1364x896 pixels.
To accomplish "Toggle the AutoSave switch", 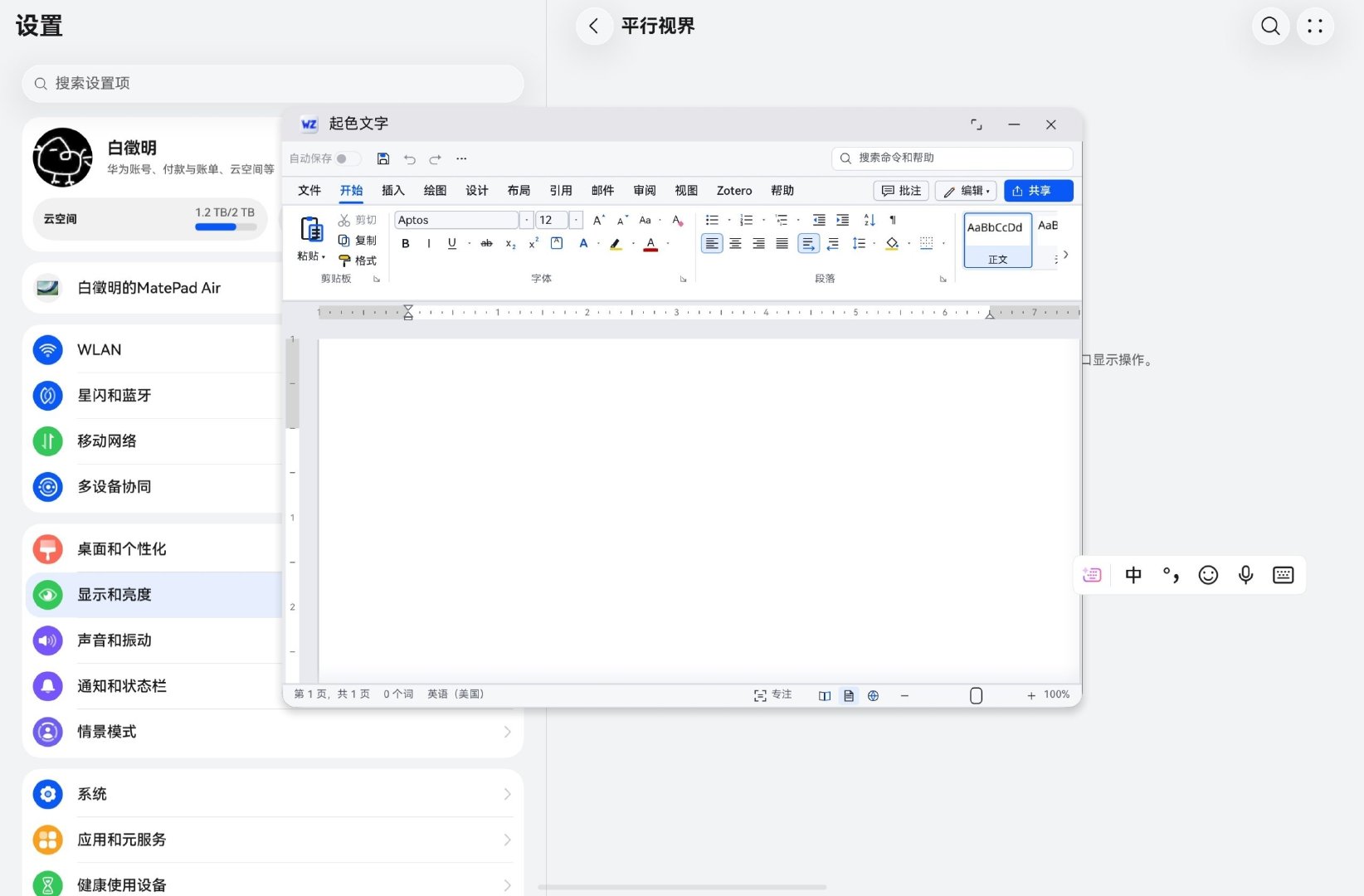I will coord(348,158).
